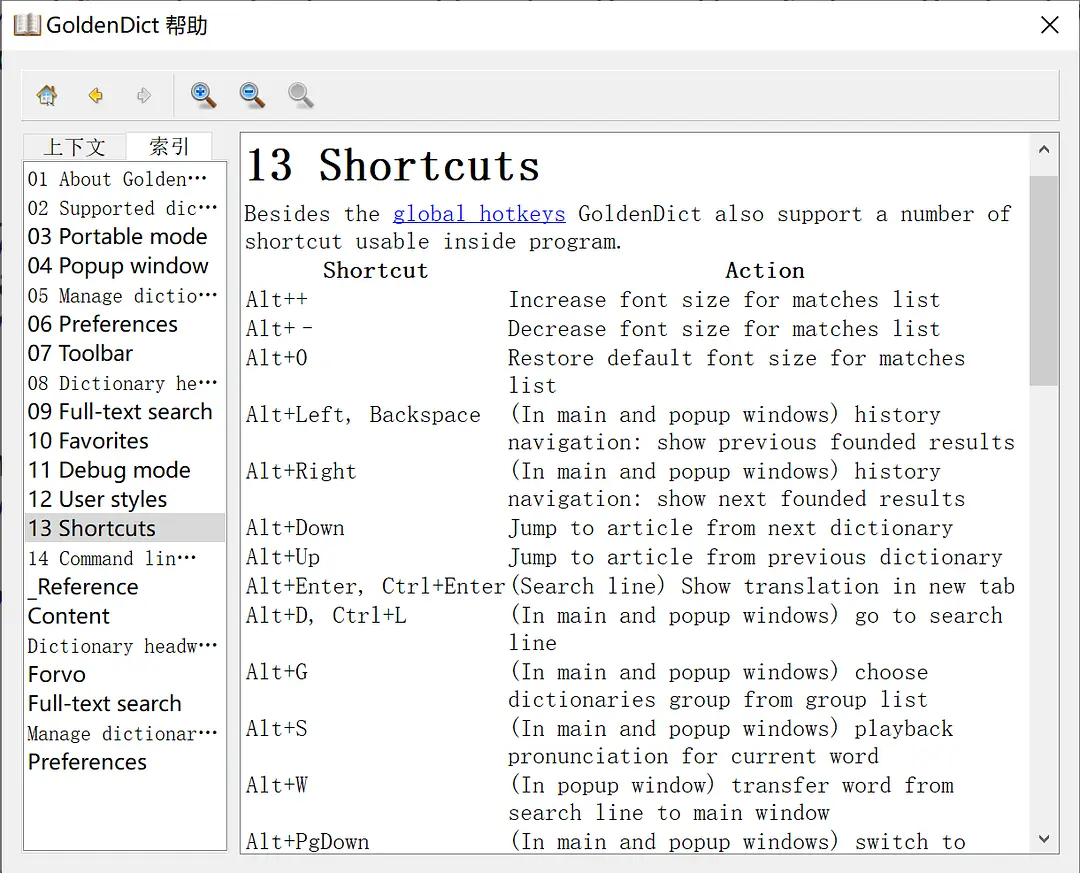Image resolution: width=1080 pixels, height=873 pixels.
Task: Click the 13 Shortcuts page heading
Action: (393, 166)
